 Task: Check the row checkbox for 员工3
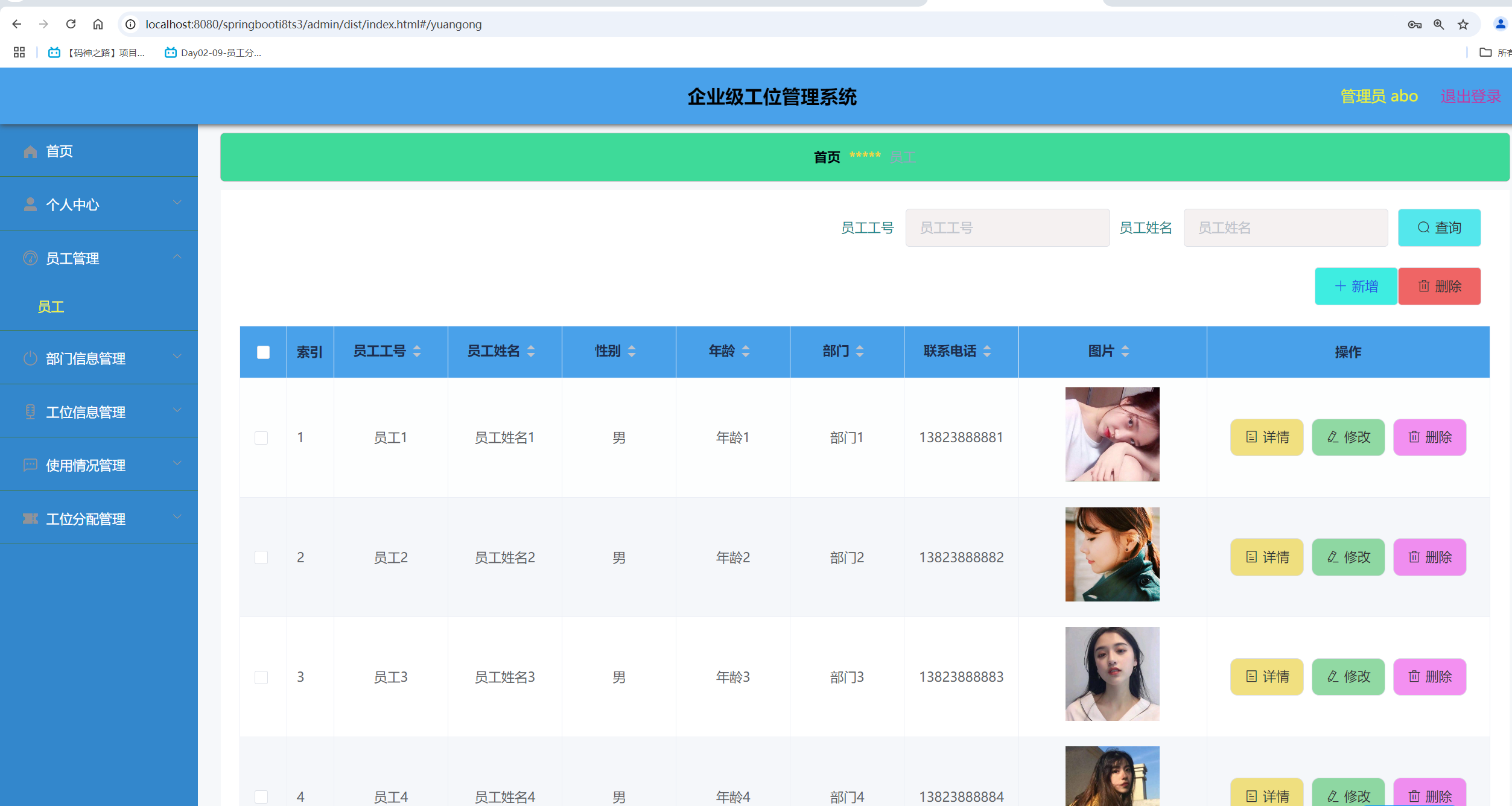coord(261,677)
